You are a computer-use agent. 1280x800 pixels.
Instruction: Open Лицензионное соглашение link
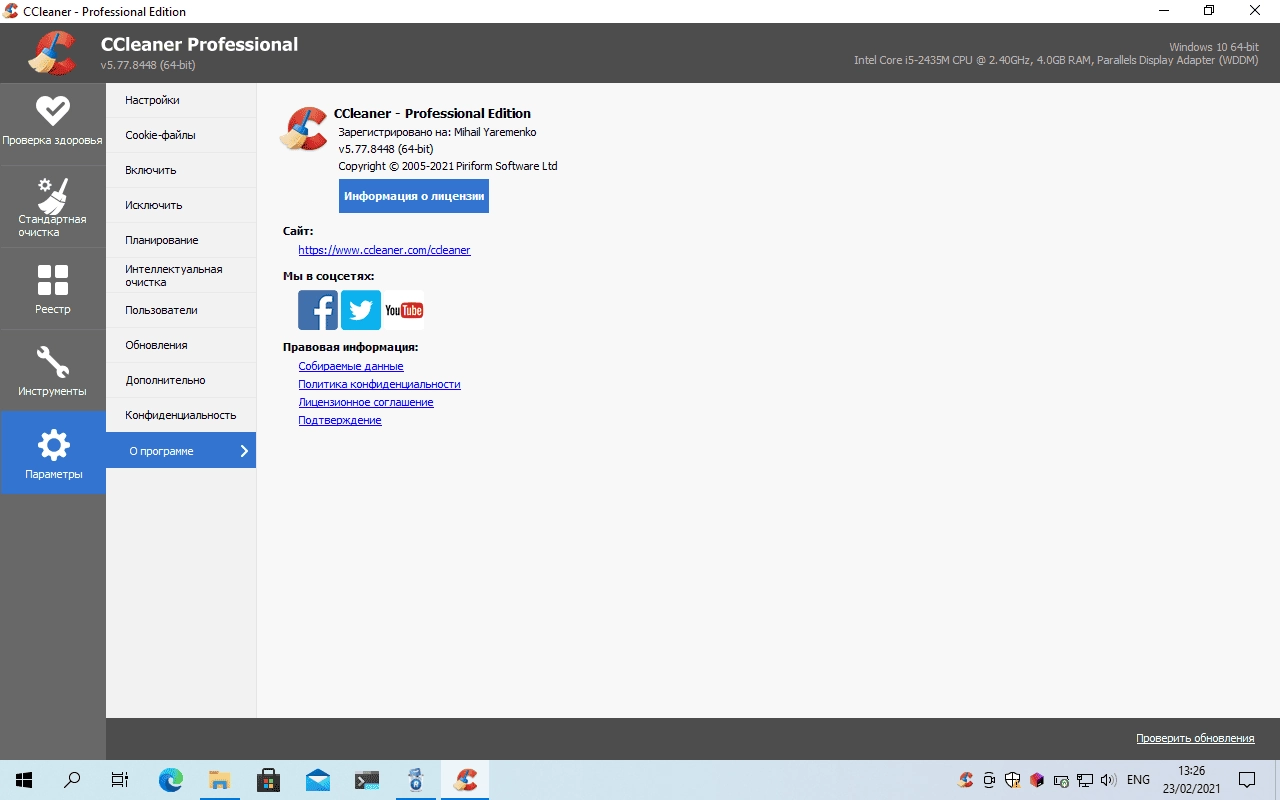[x=366, y=402]
